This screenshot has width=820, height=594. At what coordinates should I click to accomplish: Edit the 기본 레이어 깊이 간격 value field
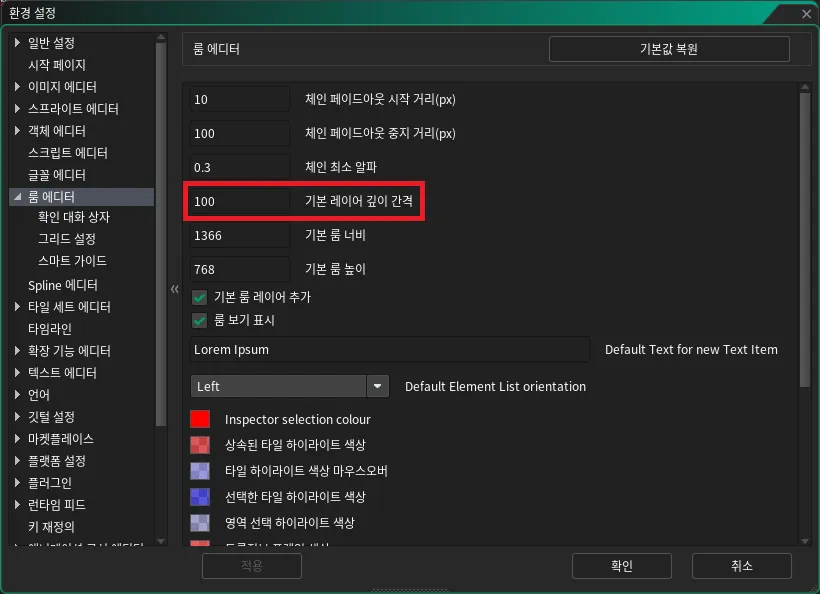pos(239,200)
